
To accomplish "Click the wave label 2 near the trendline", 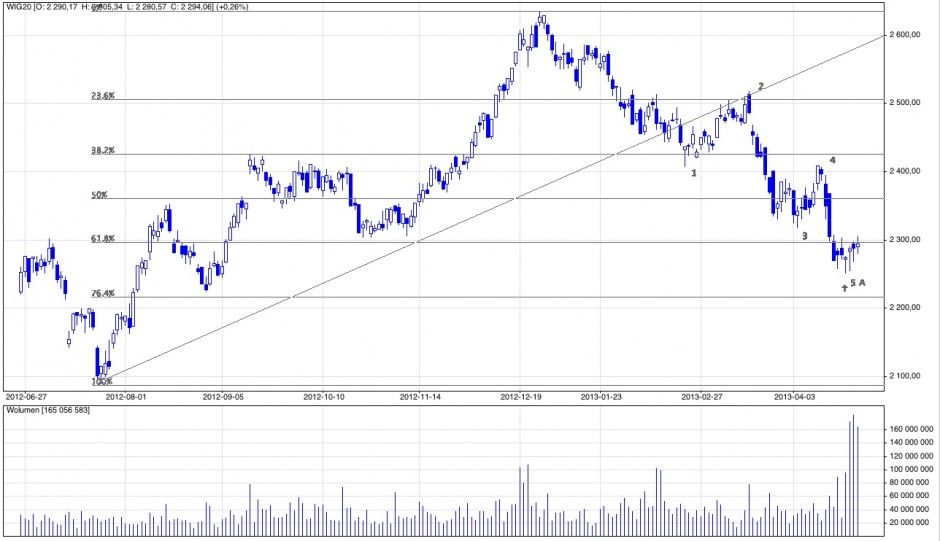I will (761, 87).
